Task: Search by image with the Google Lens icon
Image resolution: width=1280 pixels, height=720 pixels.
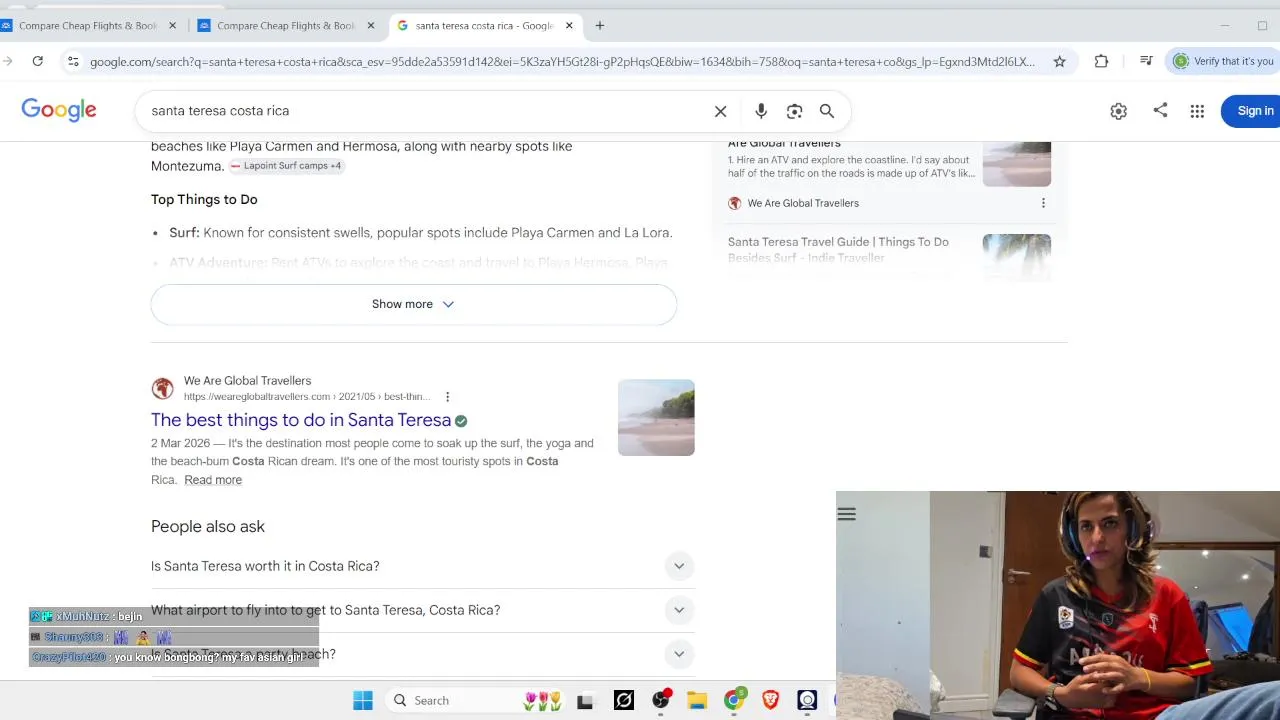Action: (x=794, y=111)
